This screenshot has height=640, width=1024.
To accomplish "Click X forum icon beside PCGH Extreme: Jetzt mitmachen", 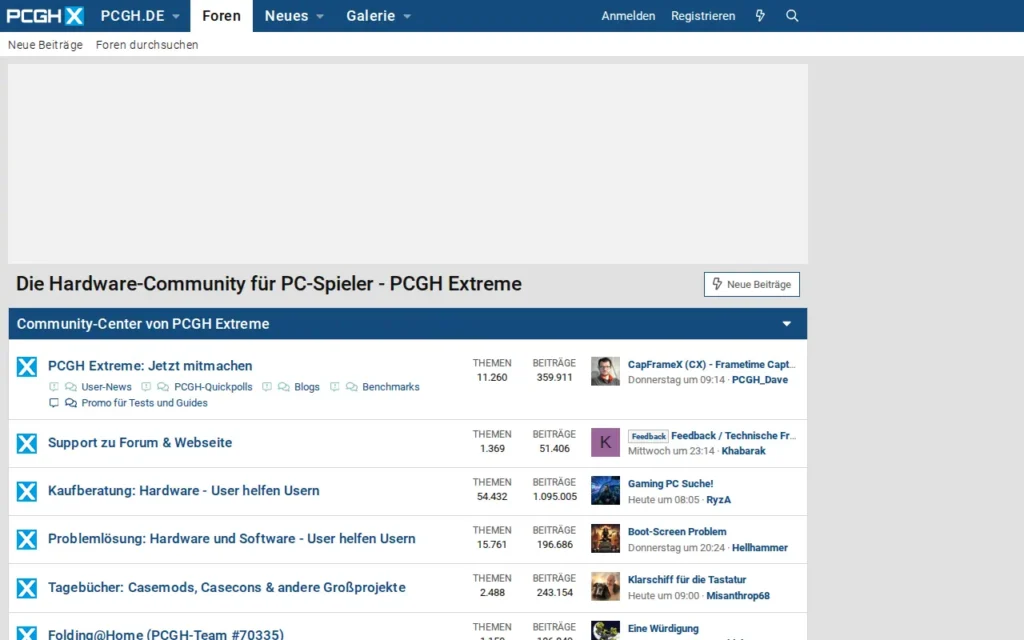I will (27, 366).
